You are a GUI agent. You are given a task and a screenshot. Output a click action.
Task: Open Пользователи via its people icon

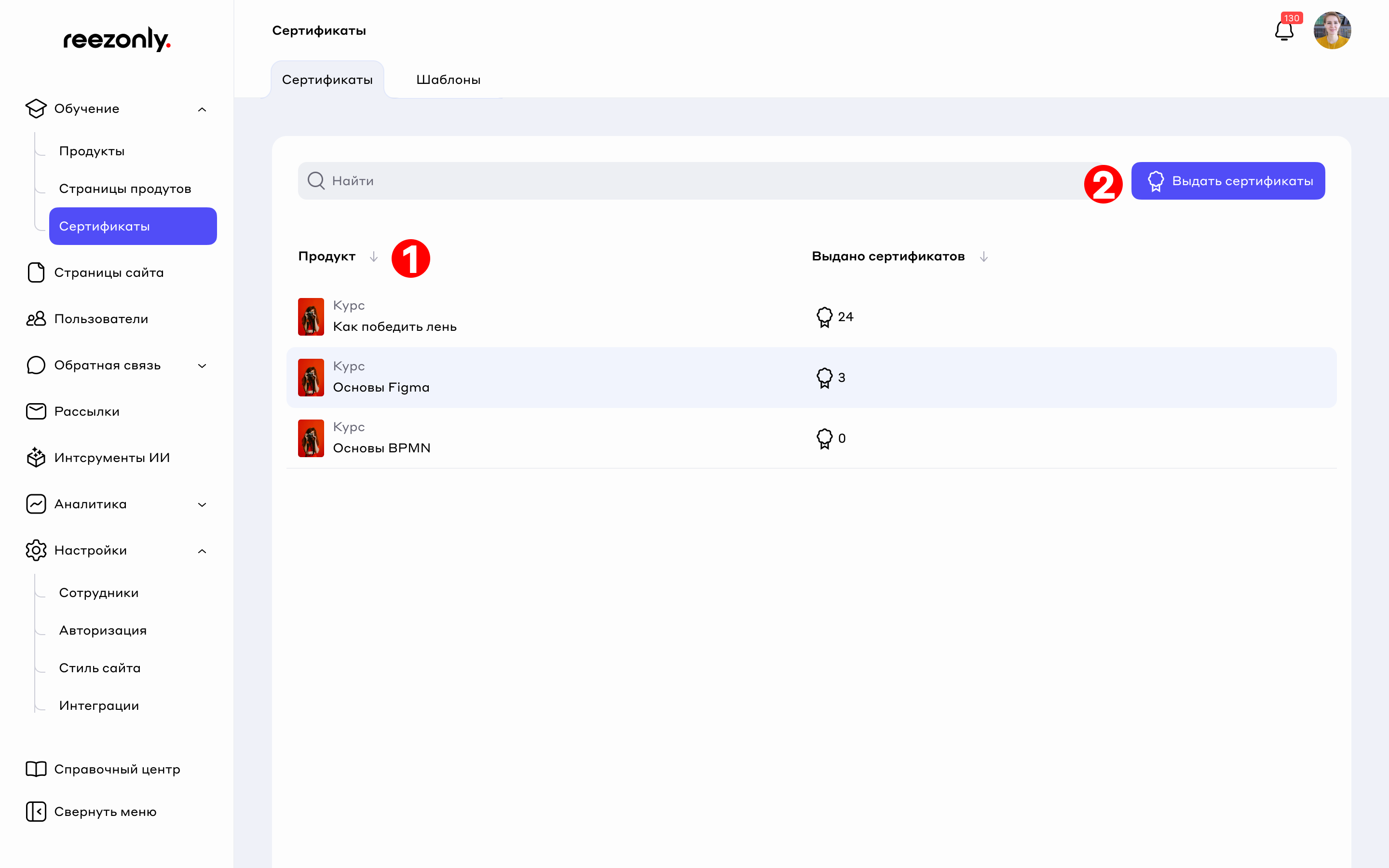click(x=36, y=319)
